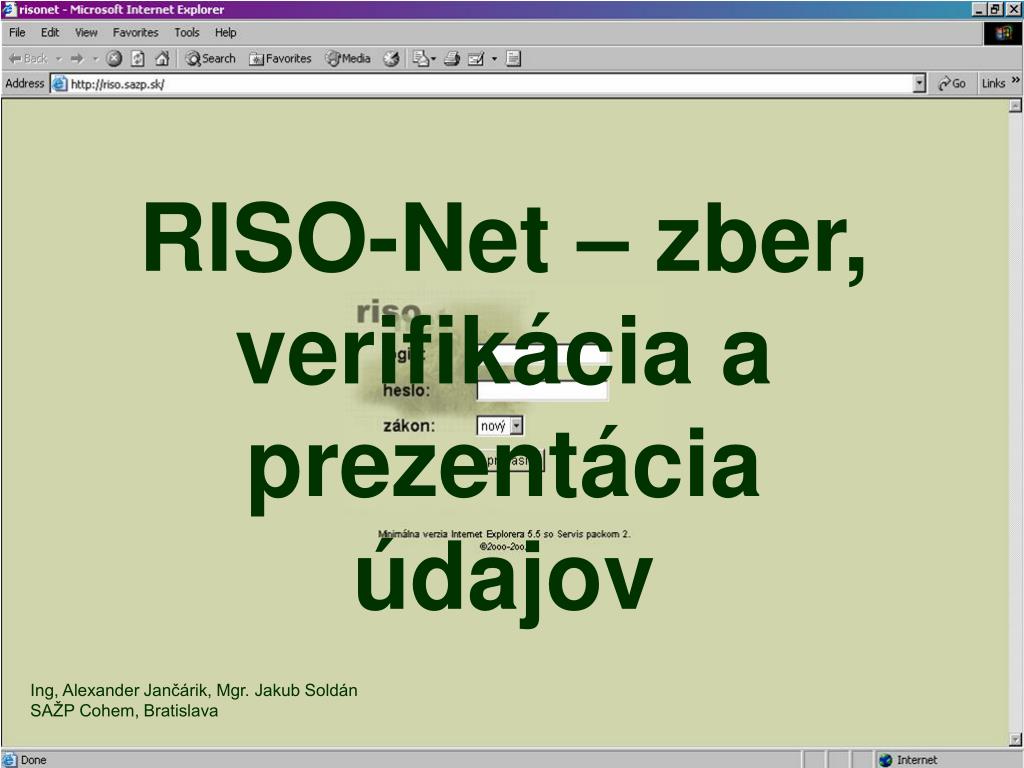Click the Back navigation button

tap(27, 59)
